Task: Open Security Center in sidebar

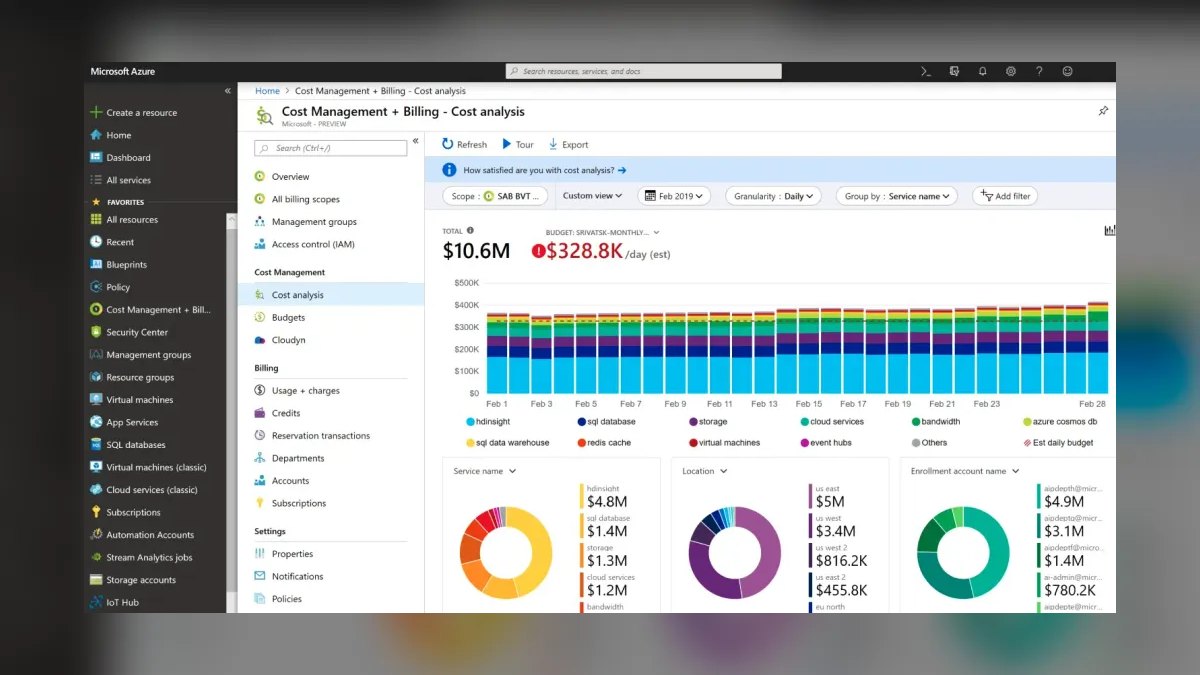Action: pyautogui.click(x=137, y=332)
